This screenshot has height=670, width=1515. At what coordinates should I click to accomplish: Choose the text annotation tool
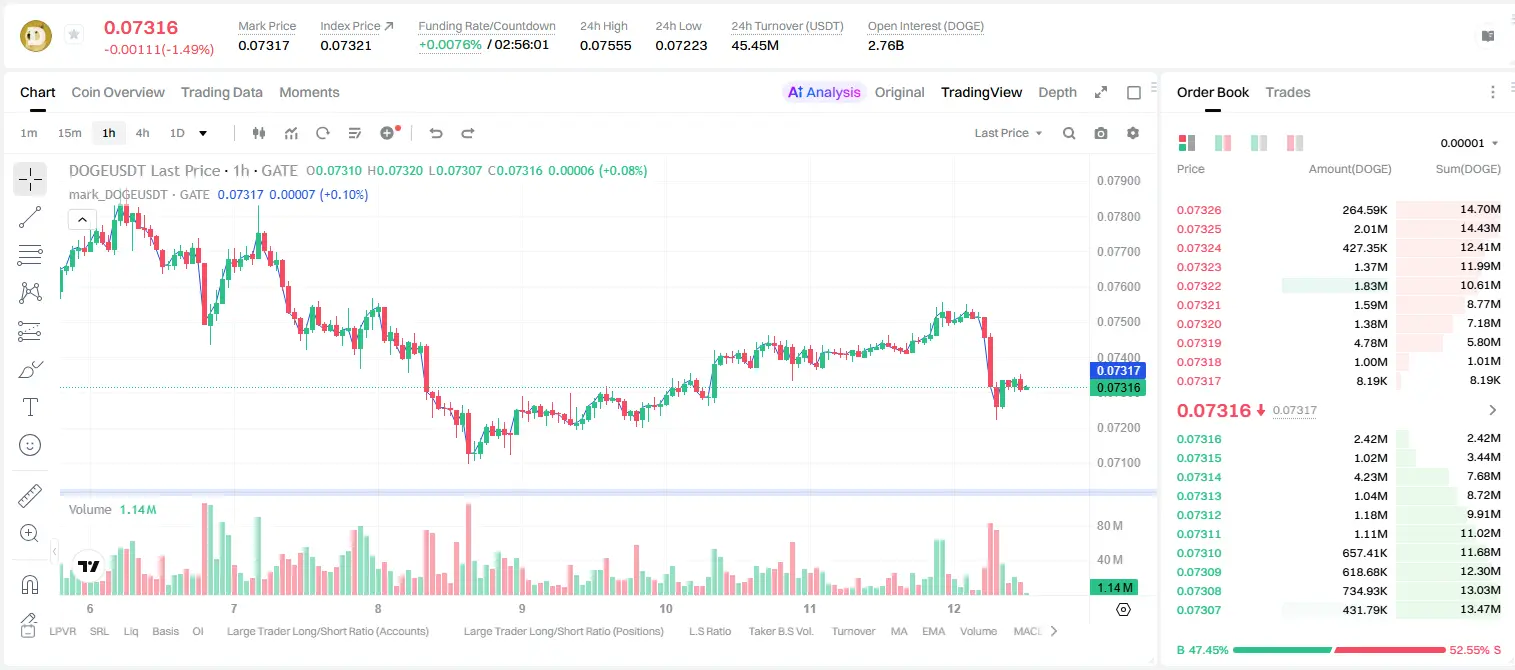click(x=30, y=407)
